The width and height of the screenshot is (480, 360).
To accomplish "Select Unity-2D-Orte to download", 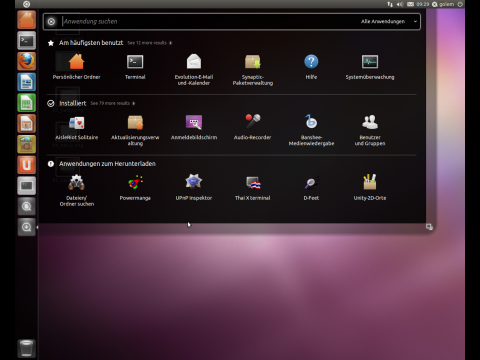I will click(370, 187).
